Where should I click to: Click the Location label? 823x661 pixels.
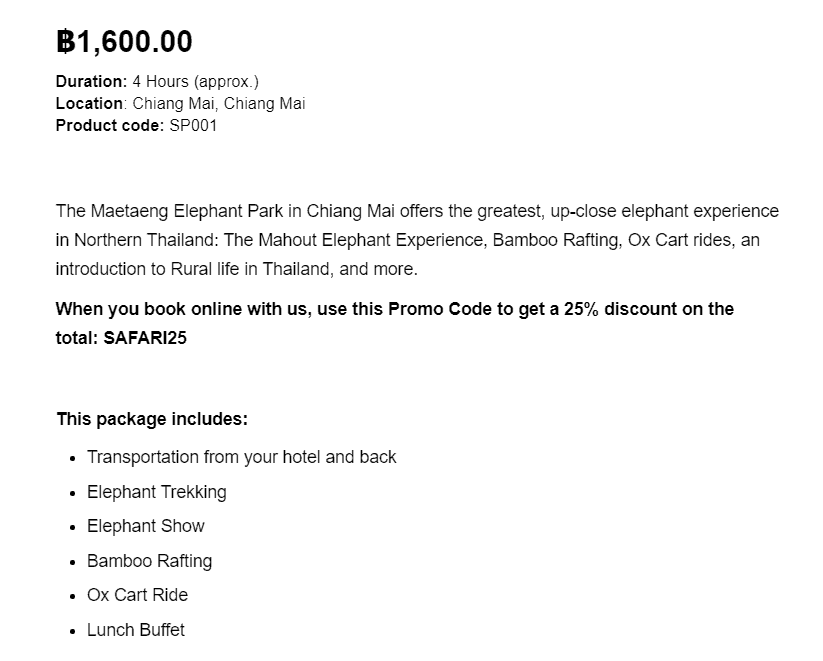(89, 103)
